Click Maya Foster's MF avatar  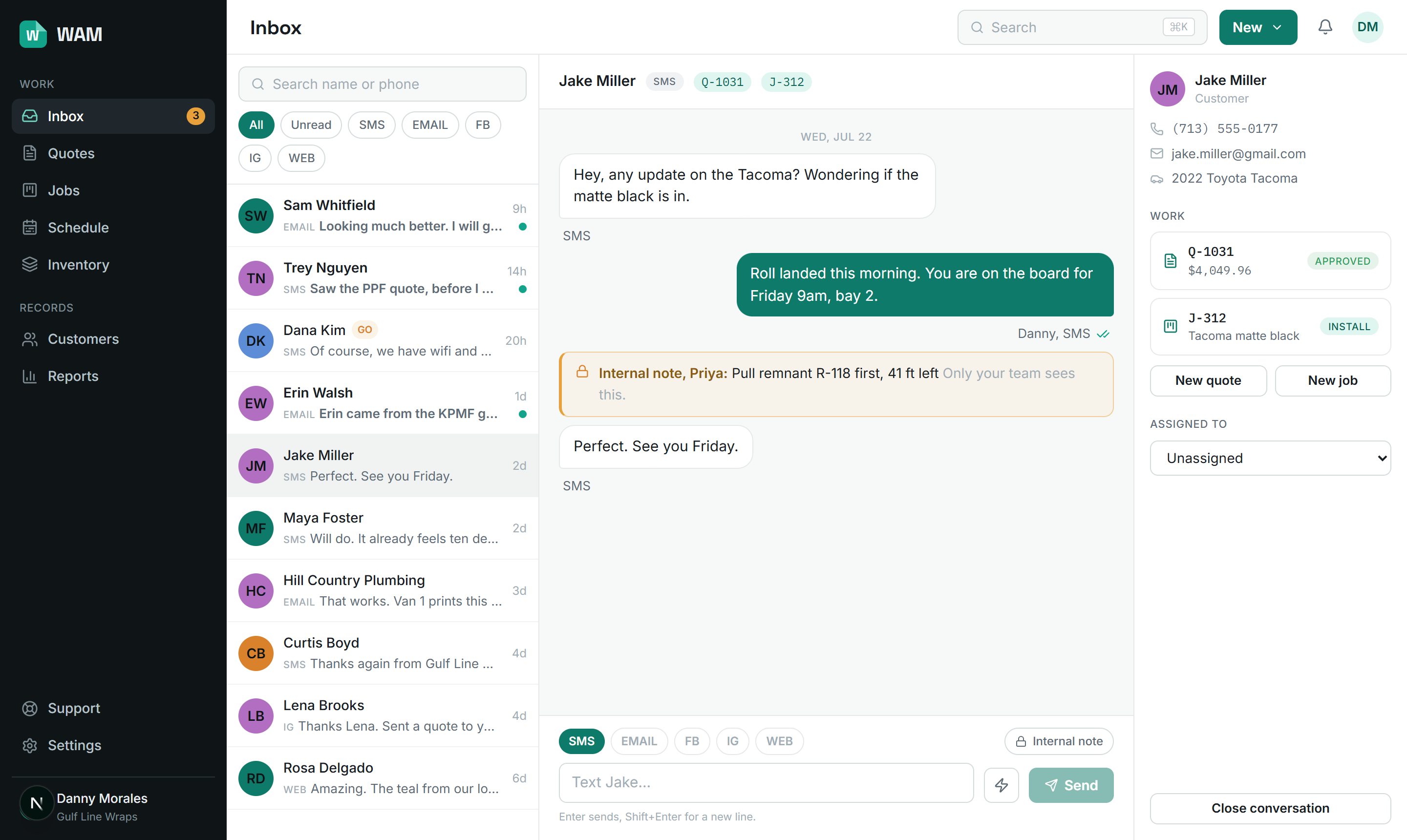coord(256,528)
